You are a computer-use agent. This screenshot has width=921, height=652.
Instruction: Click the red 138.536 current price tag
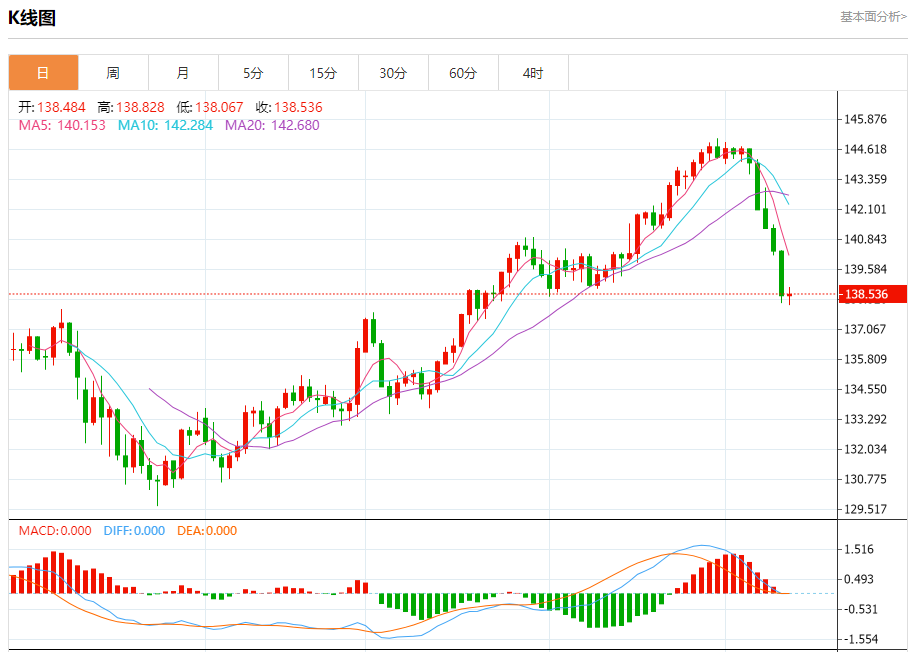(x=866, y=294)
